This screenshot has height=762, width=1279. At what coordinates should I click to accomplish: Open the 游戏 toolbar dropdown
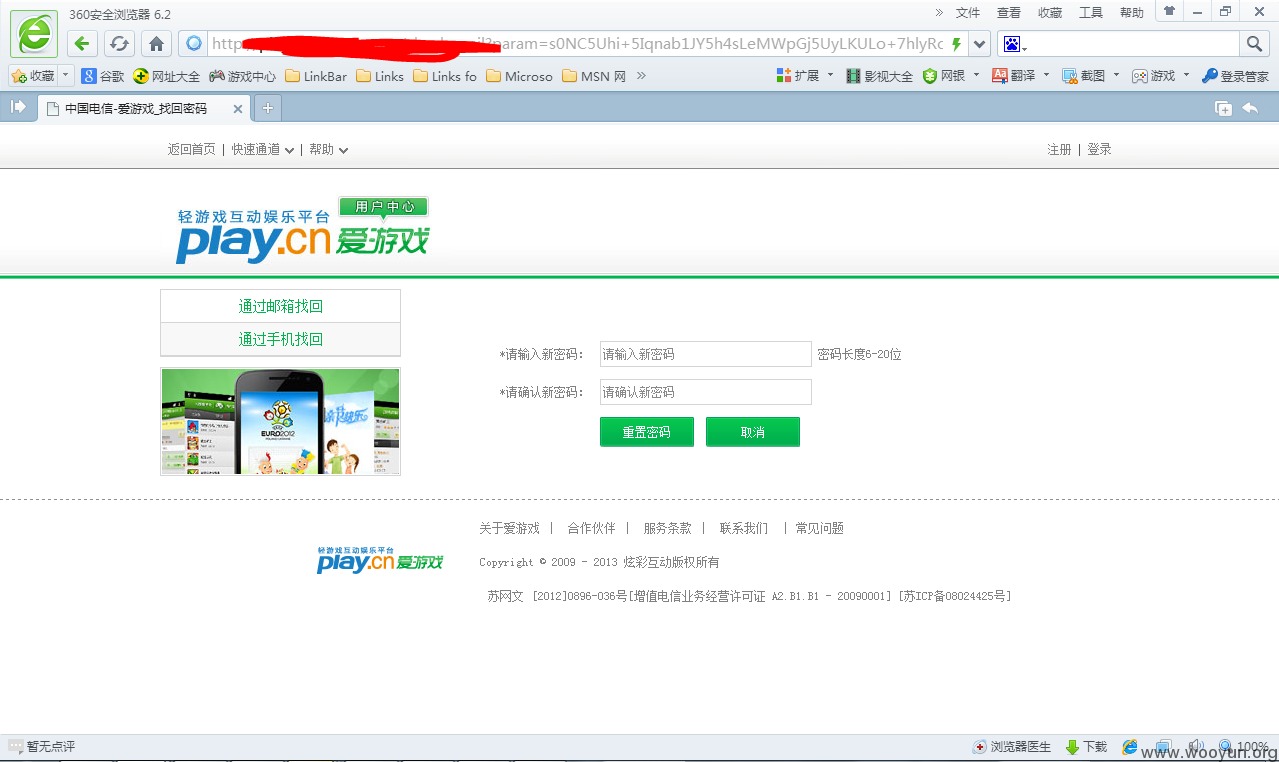point(1161,76)
